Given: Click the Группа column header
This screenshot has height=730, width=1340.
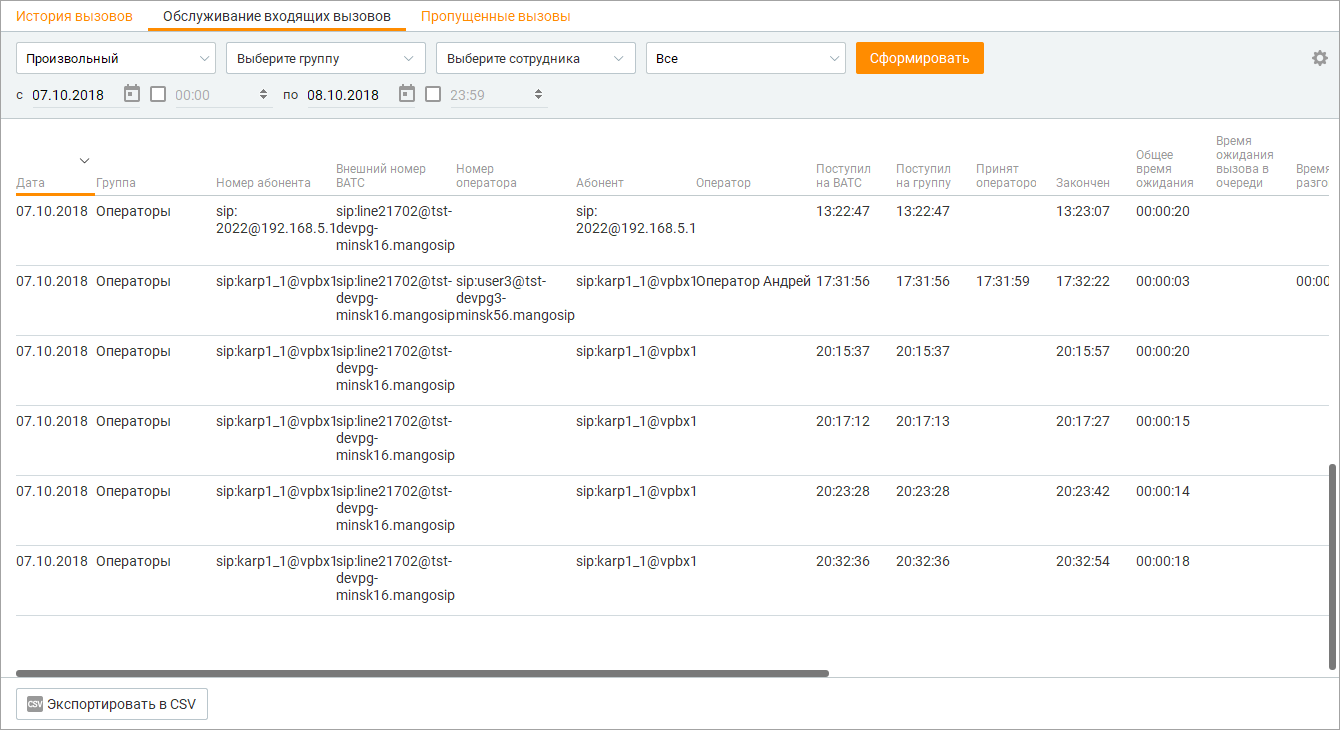Looking at the screenshot, I should coord(116,183).
